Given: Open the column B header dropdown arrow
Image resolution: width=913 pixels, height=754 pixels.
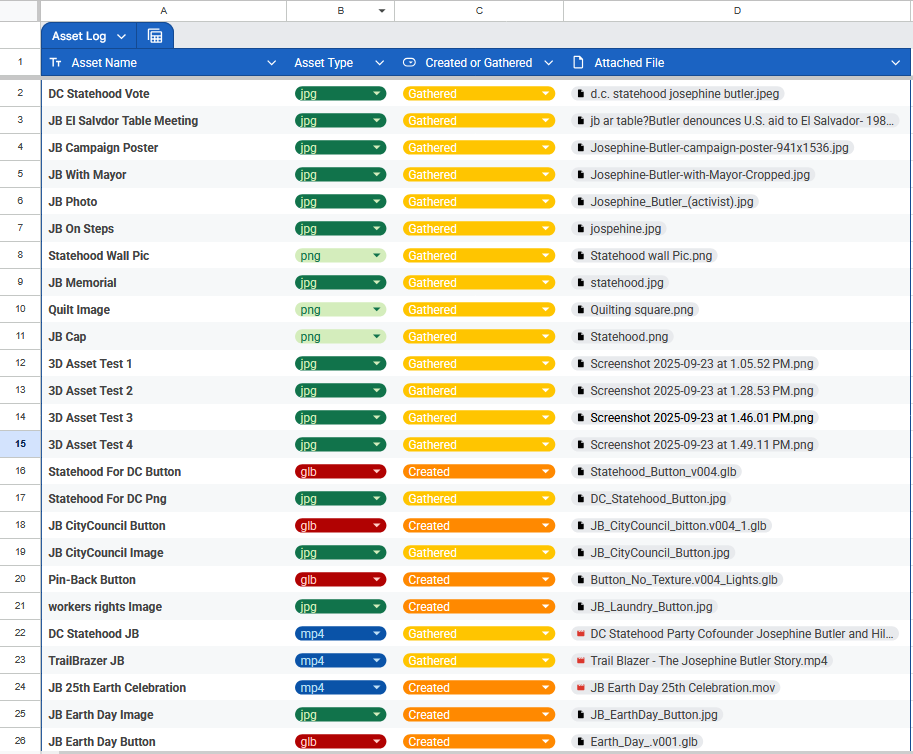Looking at the screenshot, I should pos(381,11).
